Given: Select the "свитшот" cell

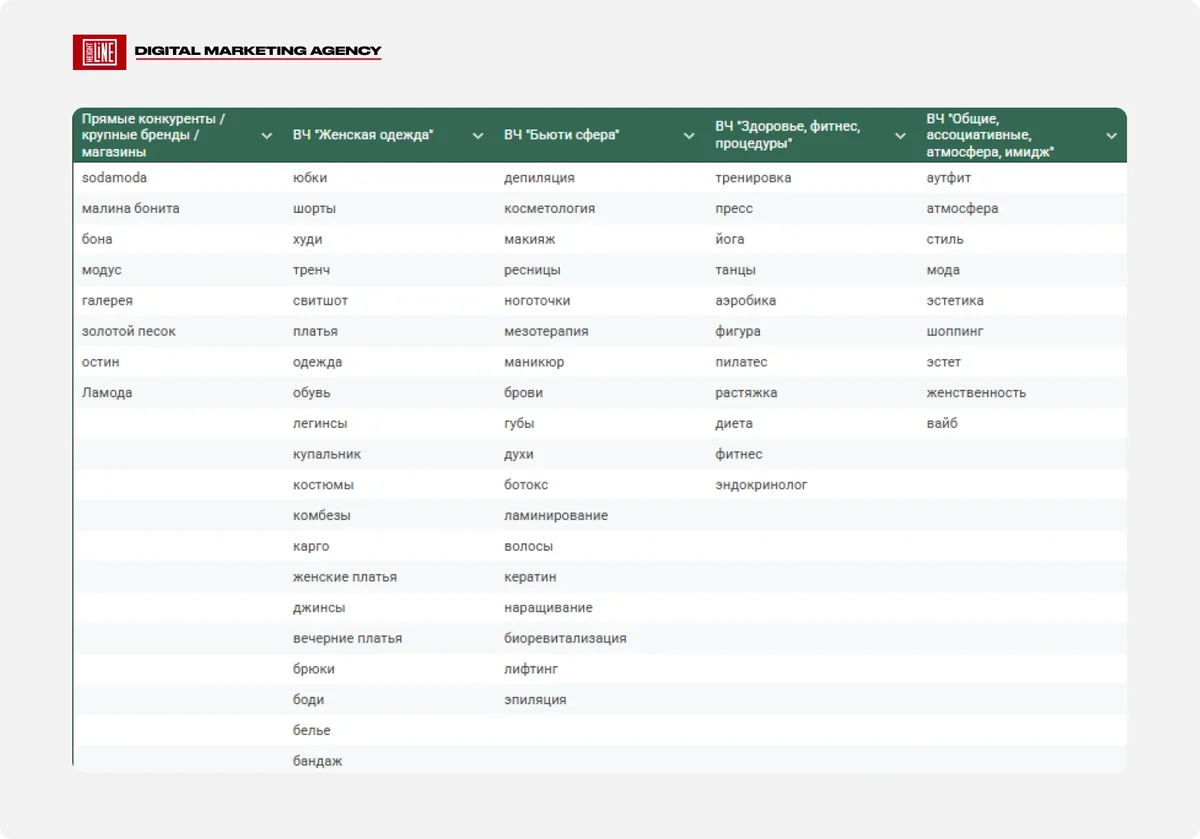Looking at the screenshot, I should tap(388, 301).
